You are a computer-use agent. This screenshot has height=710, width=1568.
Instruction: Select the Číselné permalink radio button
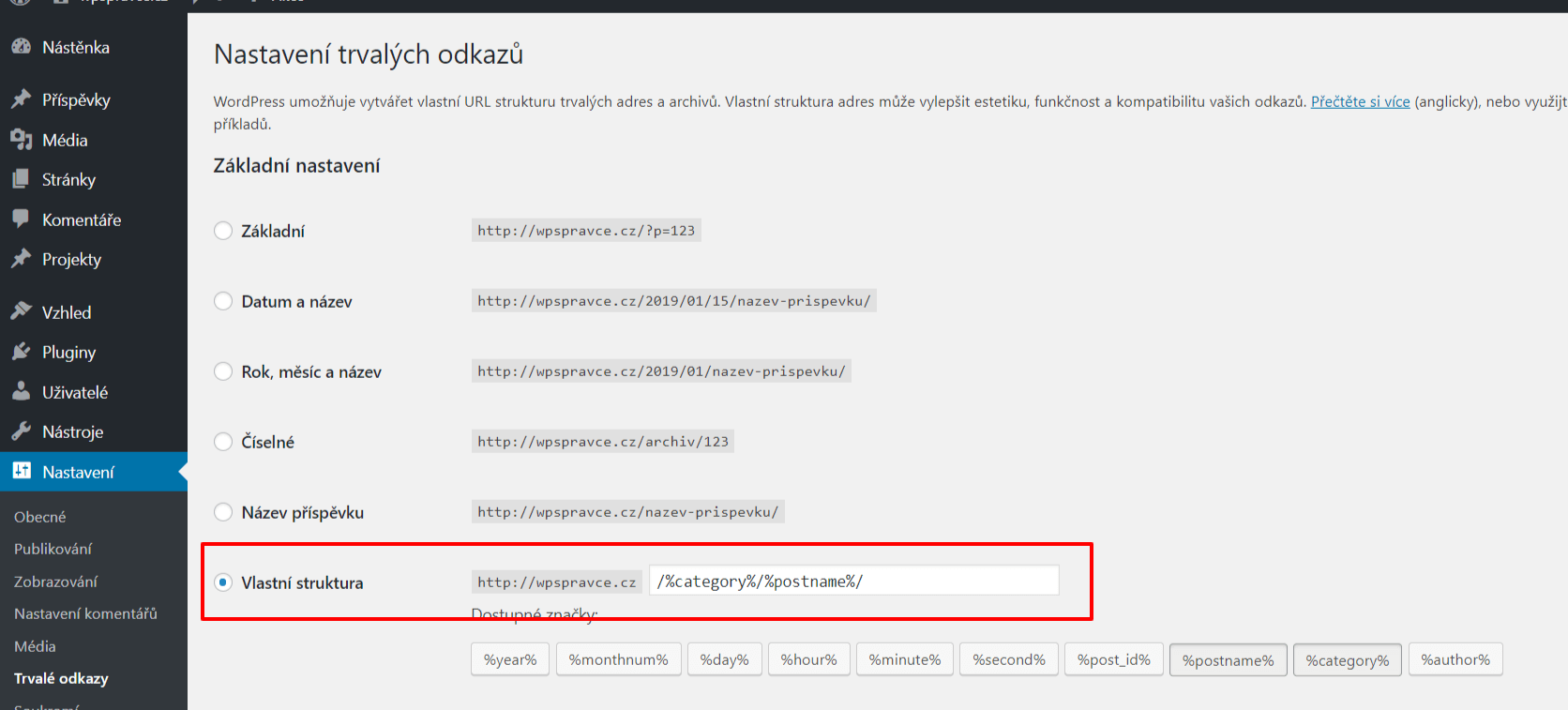point(223,442)
